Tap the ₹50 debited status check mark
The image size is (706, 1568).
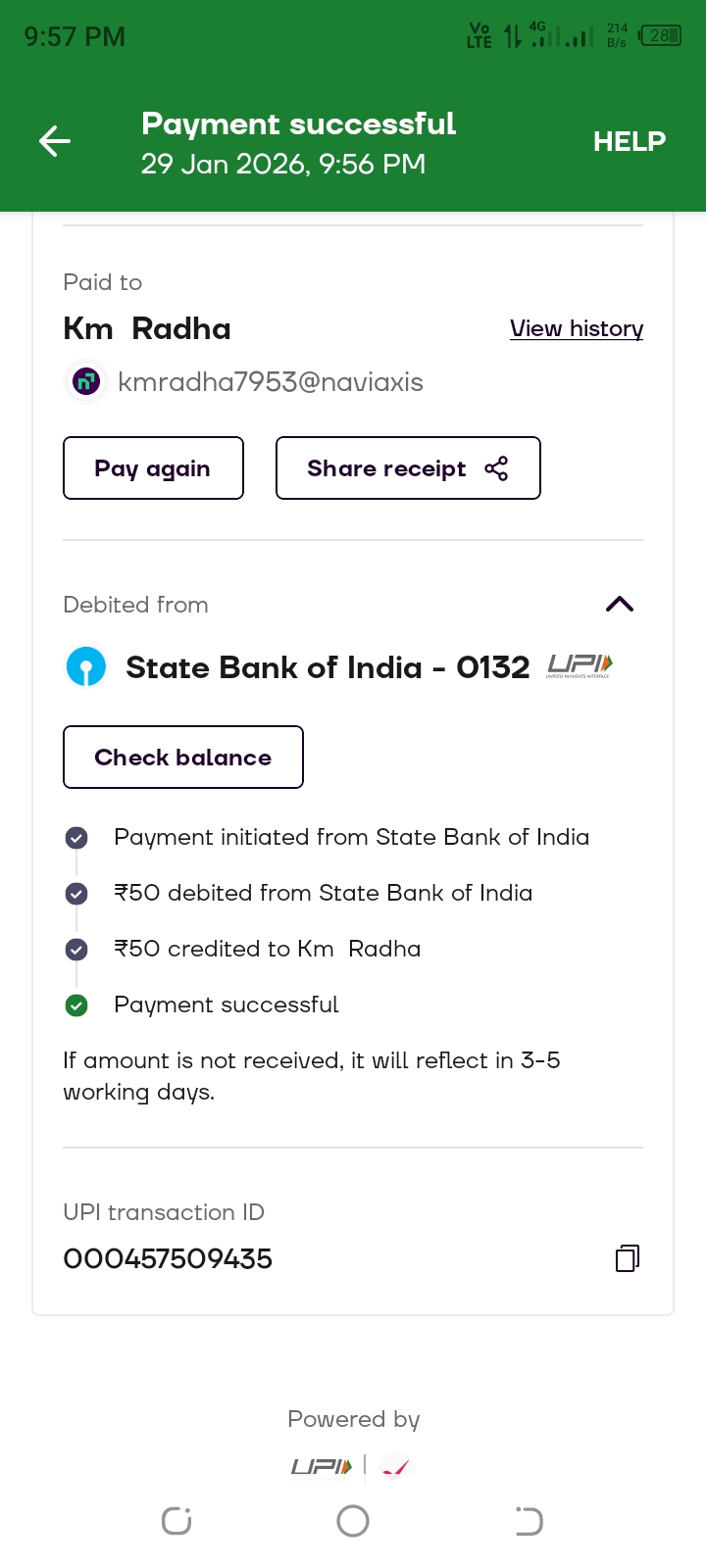click(76, 893)
